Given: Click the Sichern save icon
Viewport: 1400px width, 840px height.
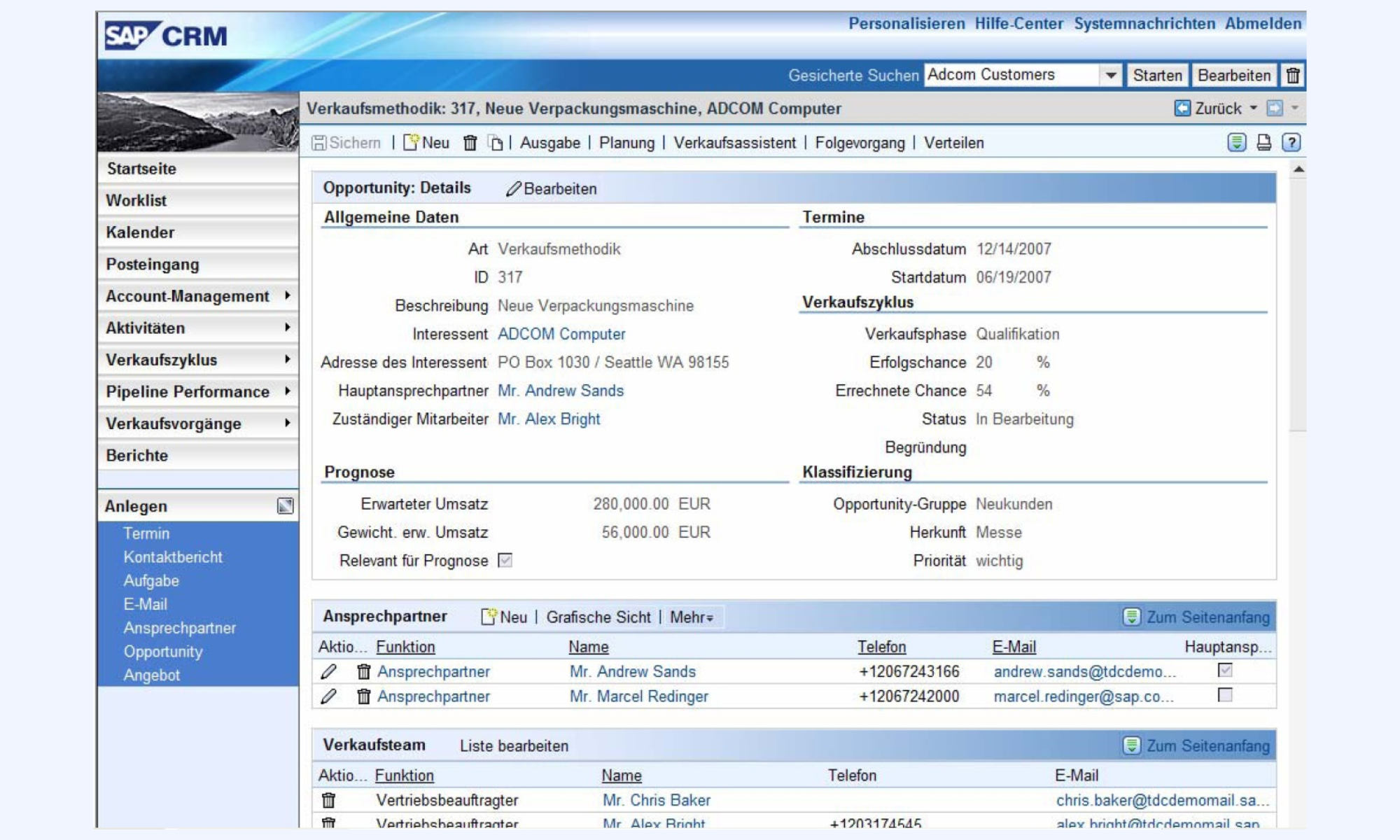Looking at the screenshot, I should pyautogui.click(x=319, y=143).
